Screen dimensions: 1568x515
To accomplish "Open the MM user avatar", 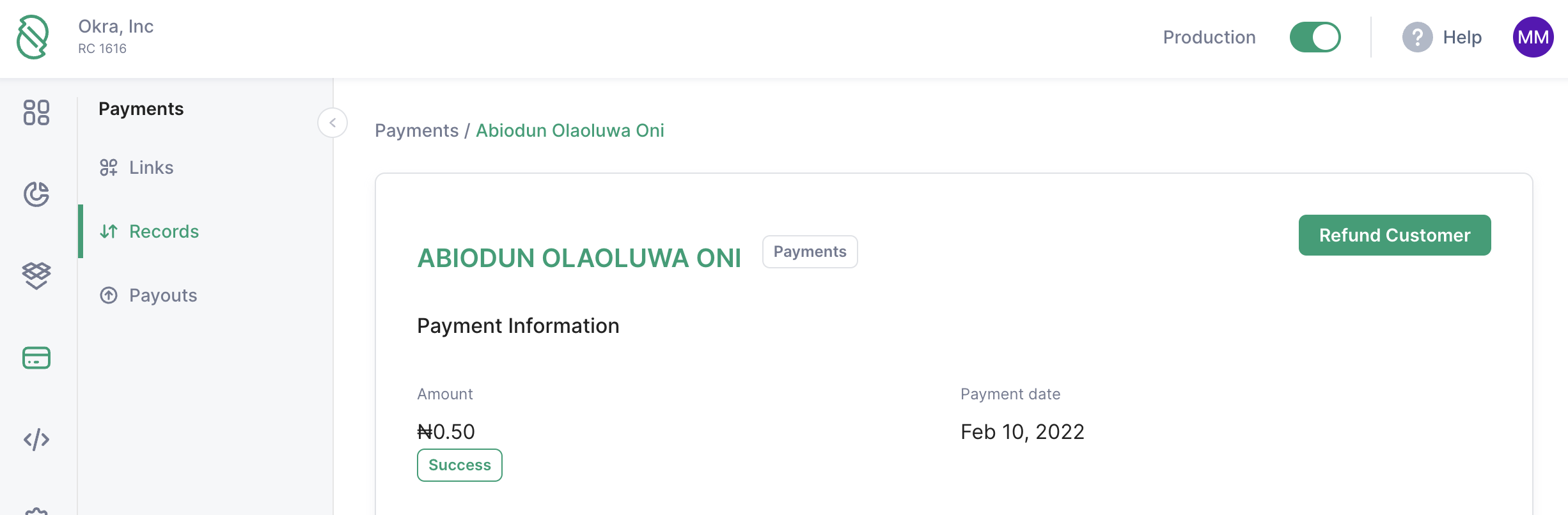I will pyautogui.click(x=1533, y=37).
